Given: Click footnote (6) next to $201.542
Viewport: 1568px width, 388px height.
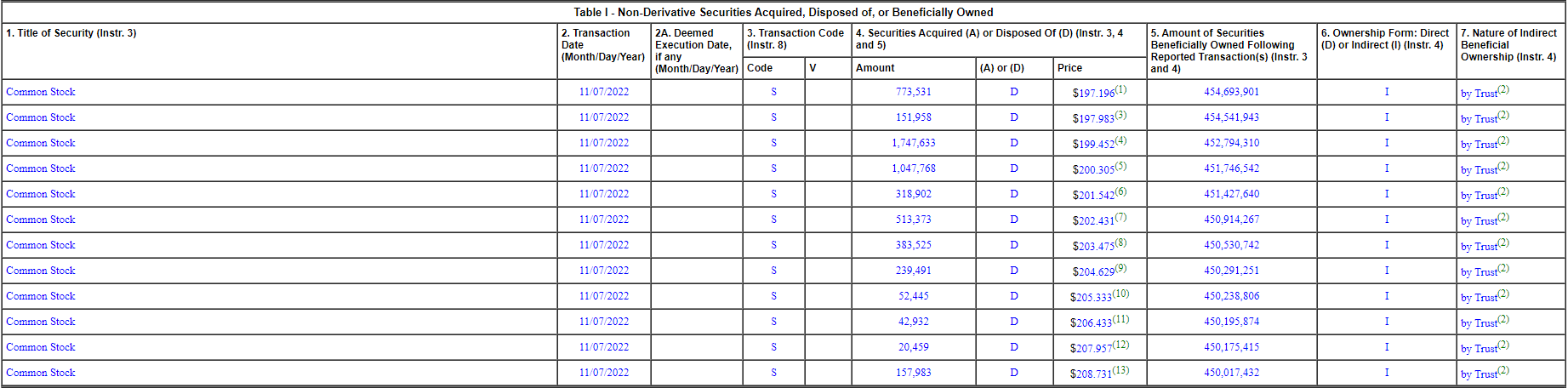Looking at the screenshot, I should coord(1120,191).
